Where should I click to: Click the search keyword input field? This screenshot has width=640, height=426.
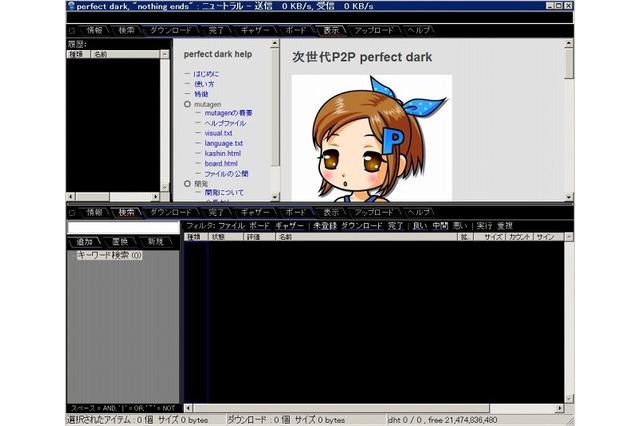123,227
